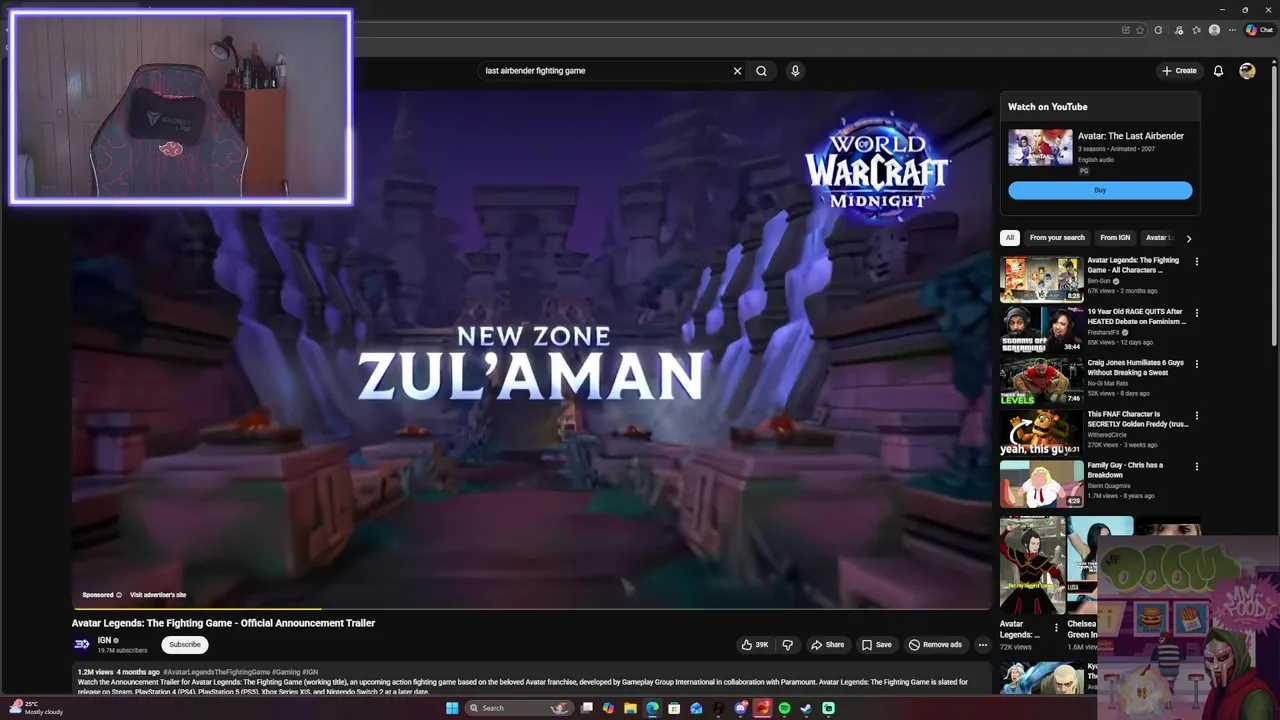The height and width of the screenshot is (720, 1280).
Task: Click the #Gaming hashtag in description
Action: coord(286,672)
